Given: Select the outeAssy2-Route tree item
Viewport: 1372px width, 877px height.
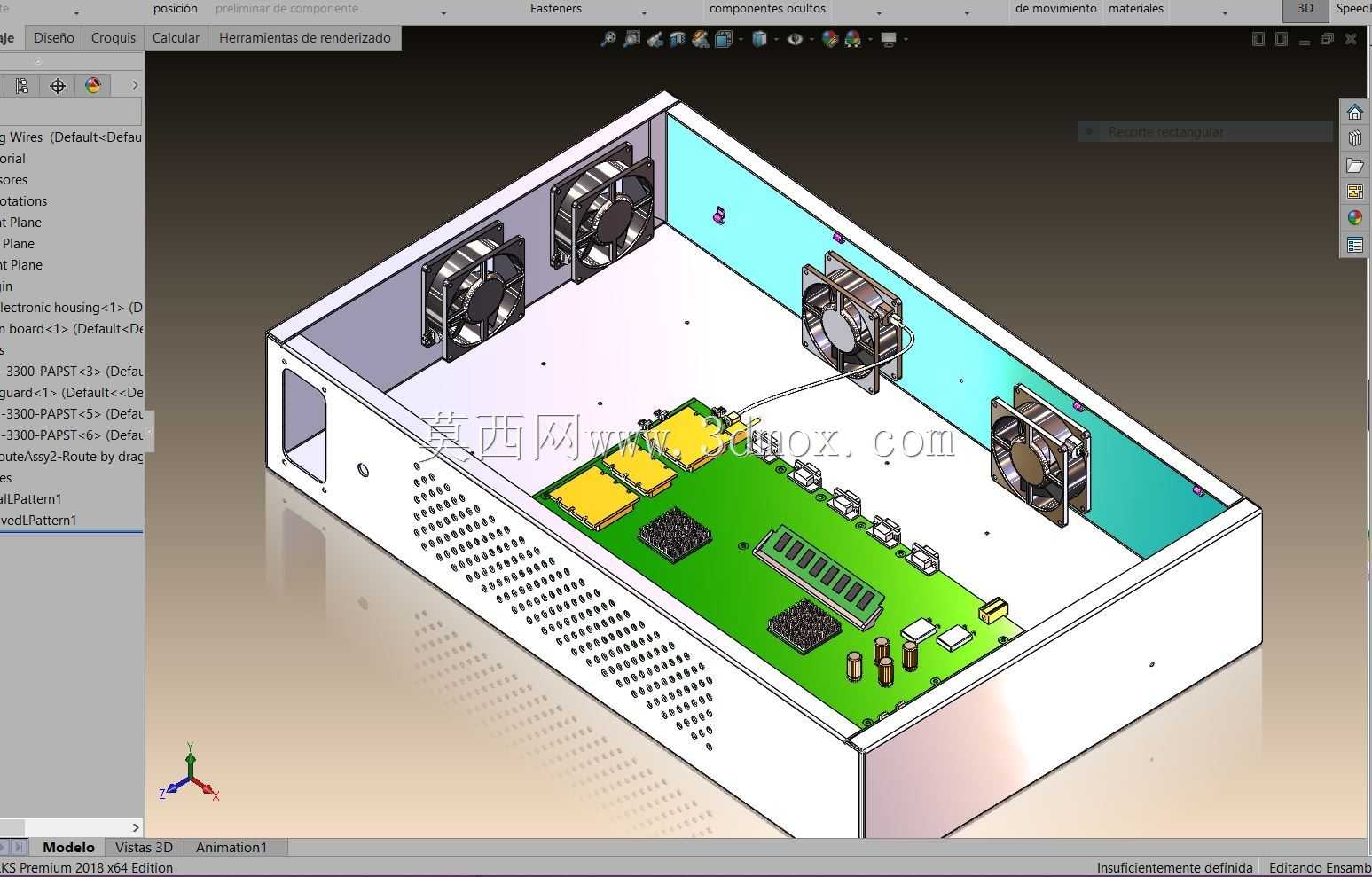Looking at the screenshot, I should pyautogui.click(x=72, y=457).
